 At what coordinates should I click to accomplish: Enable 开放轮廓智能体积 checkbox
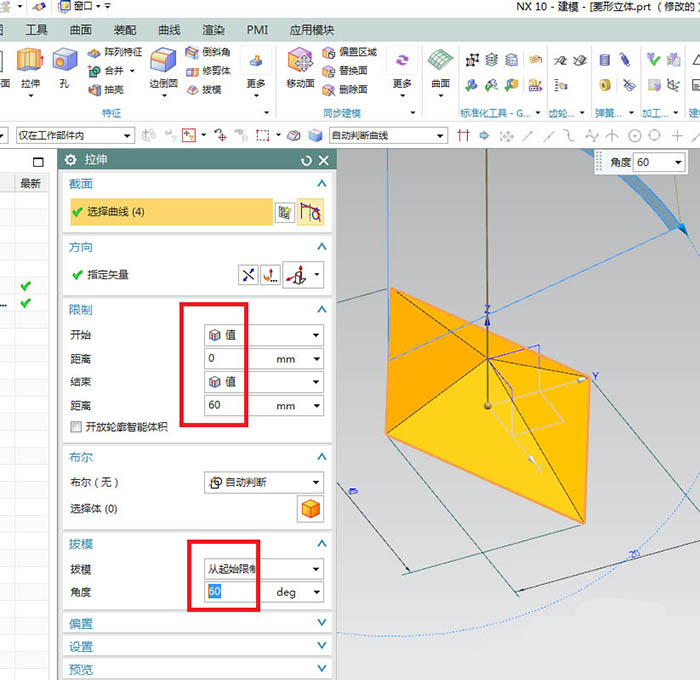click(76, 426)
